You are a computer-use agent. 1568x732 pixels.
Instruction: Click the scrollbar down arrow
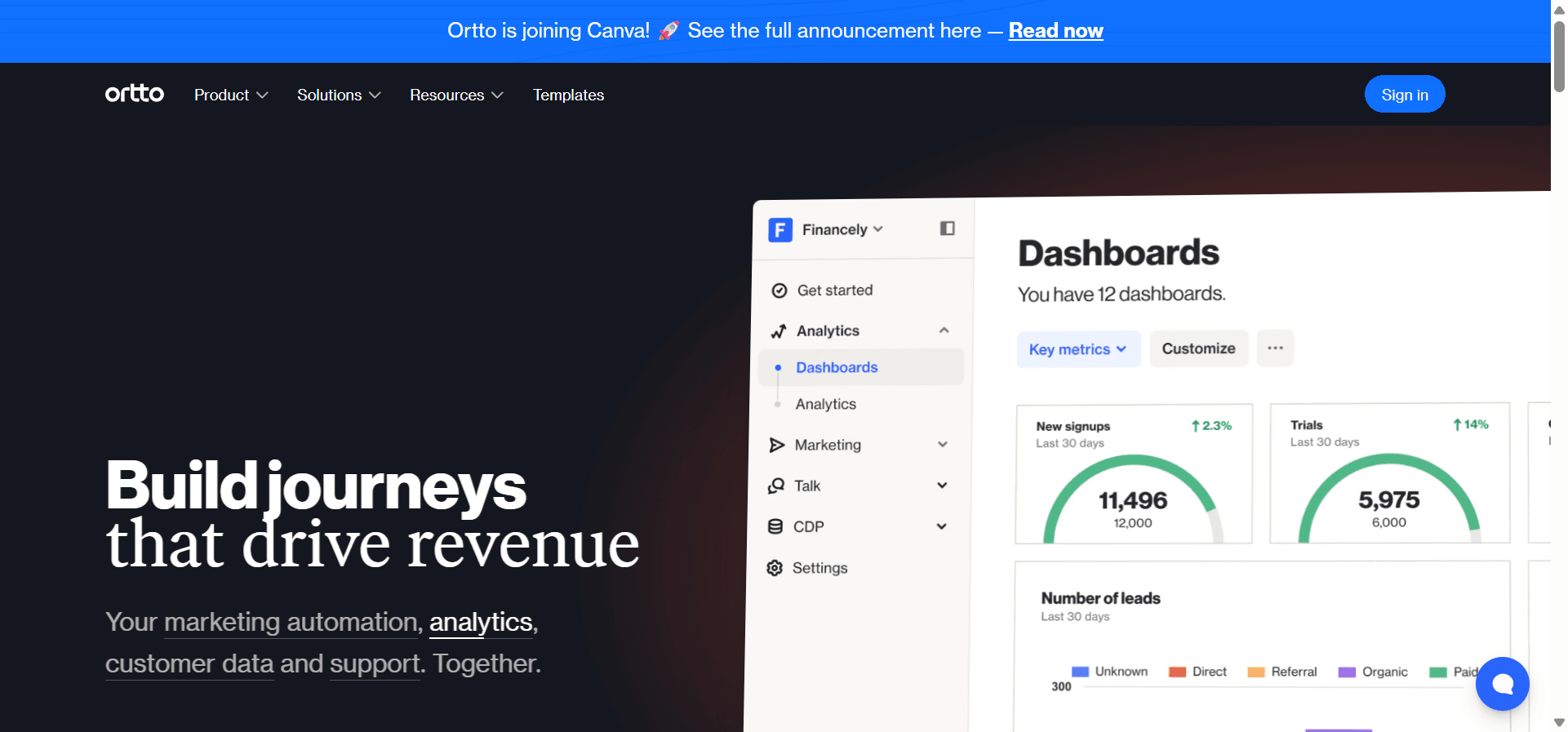pos(1559,723)
